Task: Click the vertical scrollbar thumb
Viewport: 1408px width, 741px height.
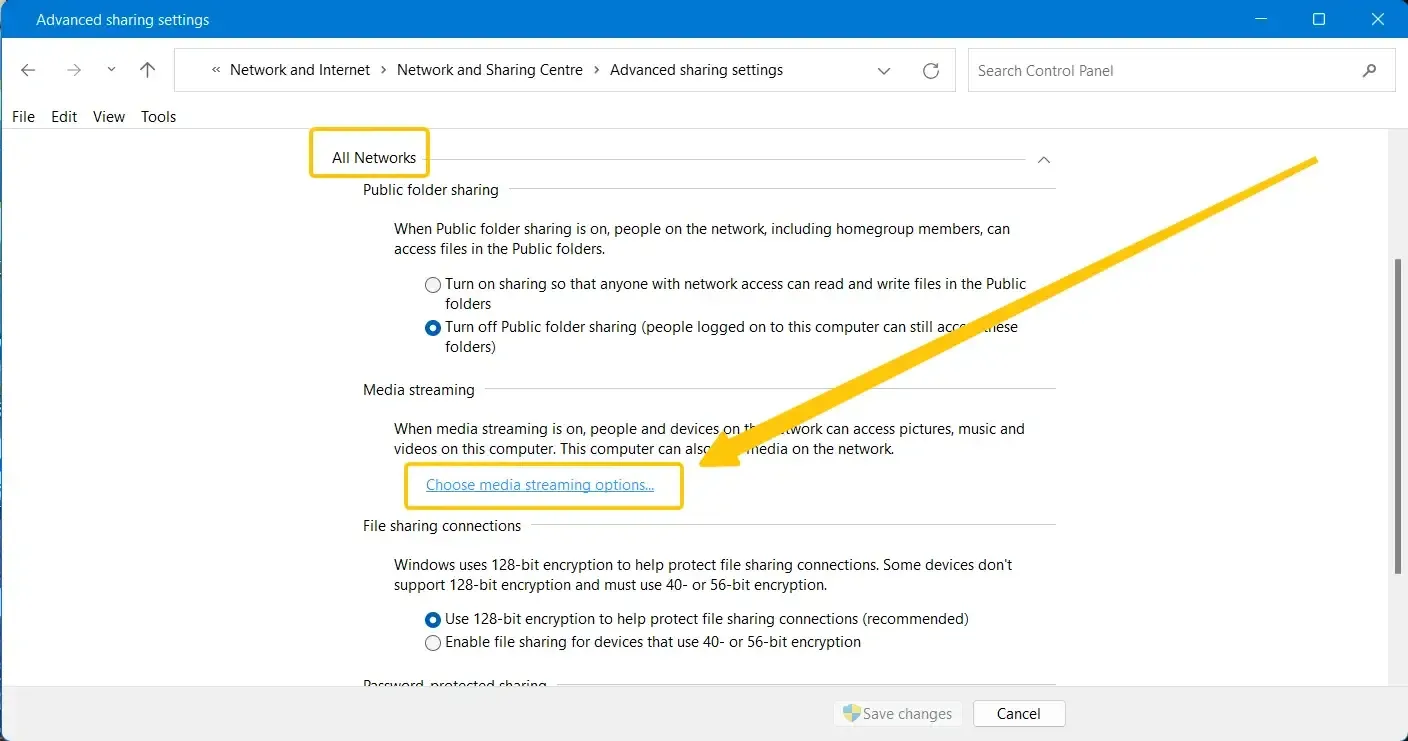Action: coord(1398,416)
